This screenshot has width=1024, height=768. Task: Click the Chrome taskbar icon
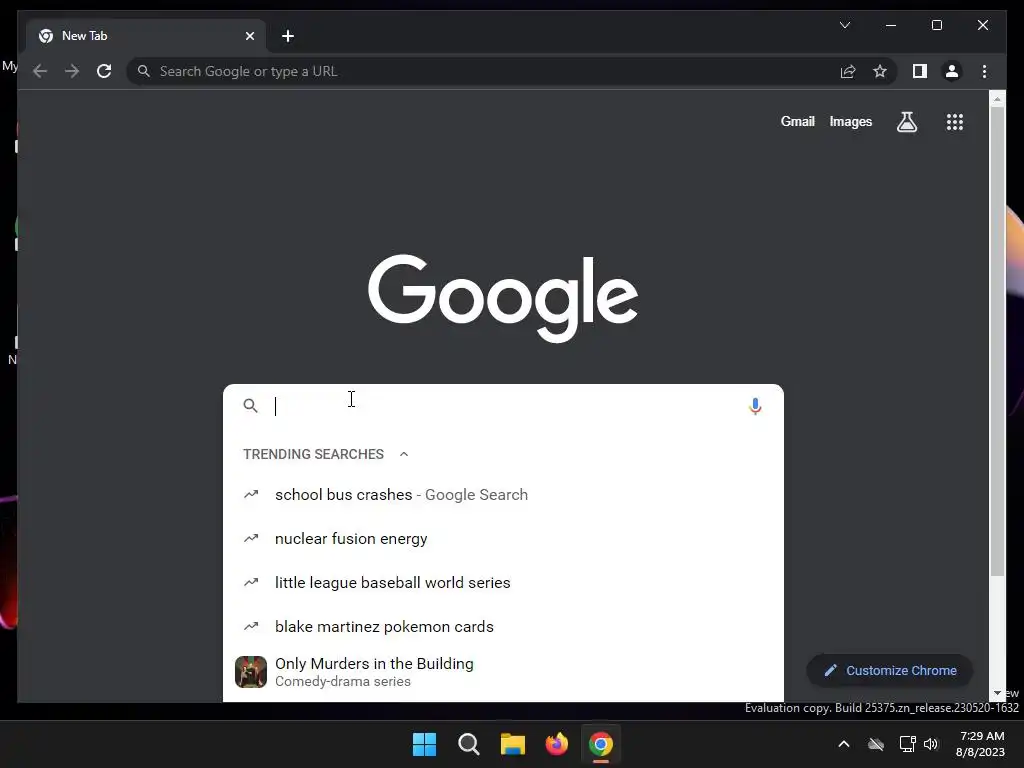[601, 744]
